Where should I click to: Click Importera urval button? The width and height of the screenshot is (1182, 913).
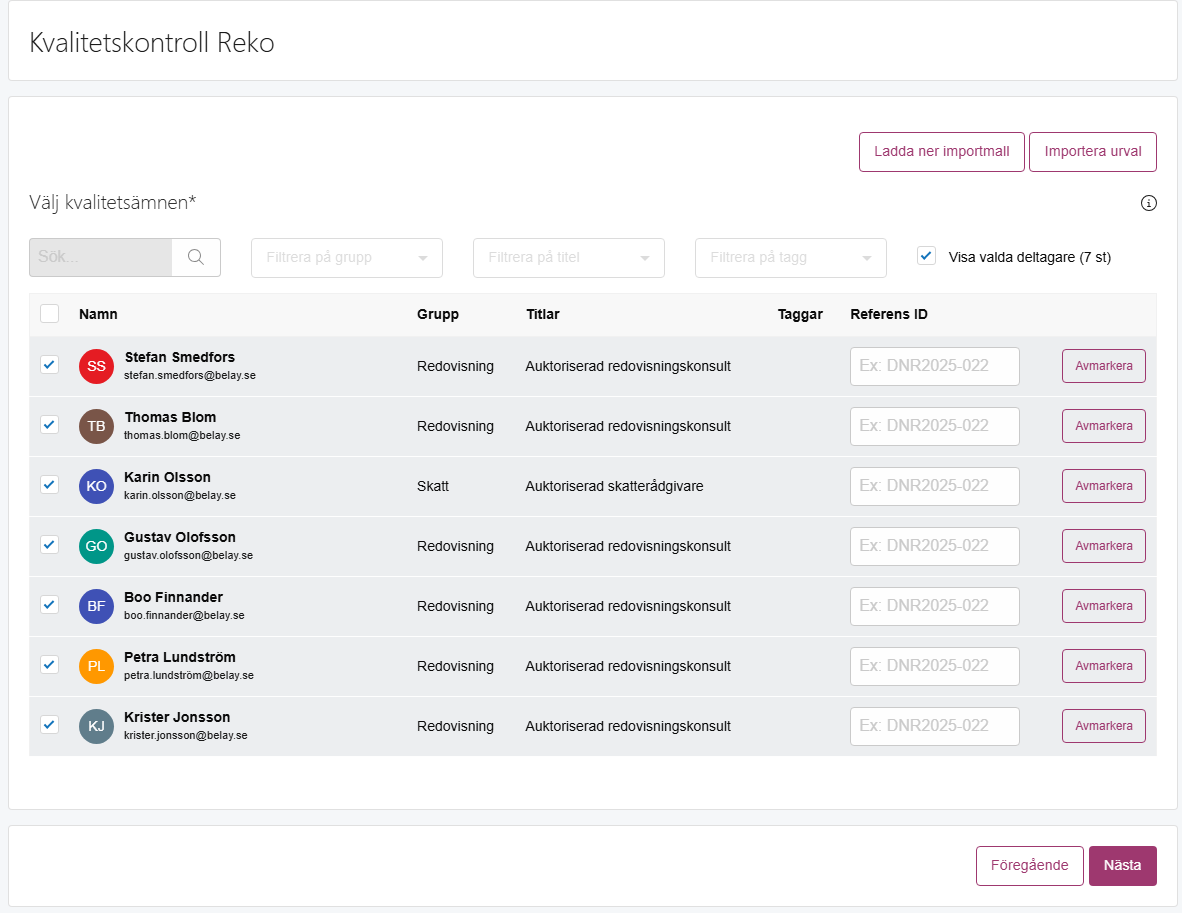pos(1092,152)
